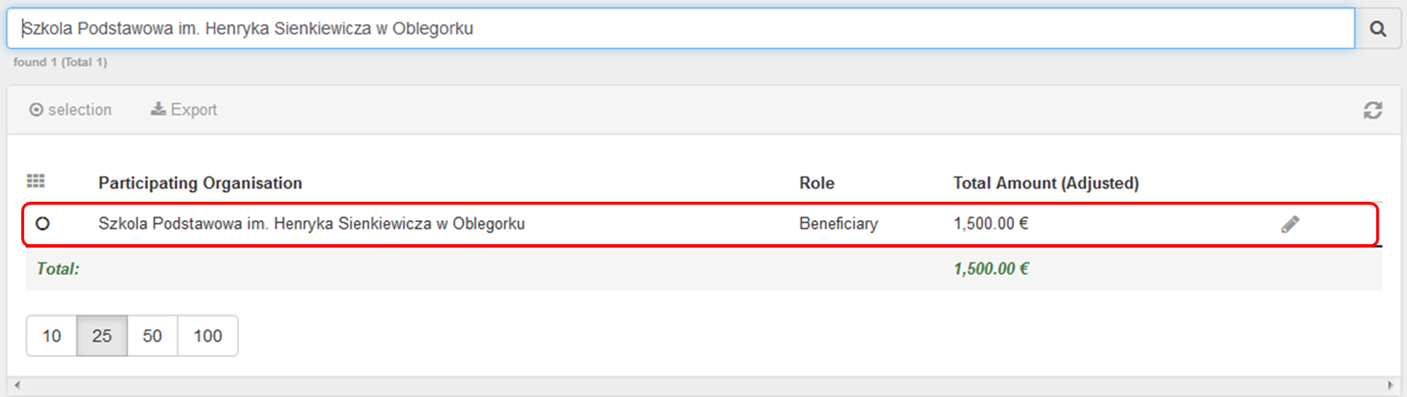This screenshot has height=397, width=1407.
Task: Set page size to 25
Action: (x=102, y=336)
